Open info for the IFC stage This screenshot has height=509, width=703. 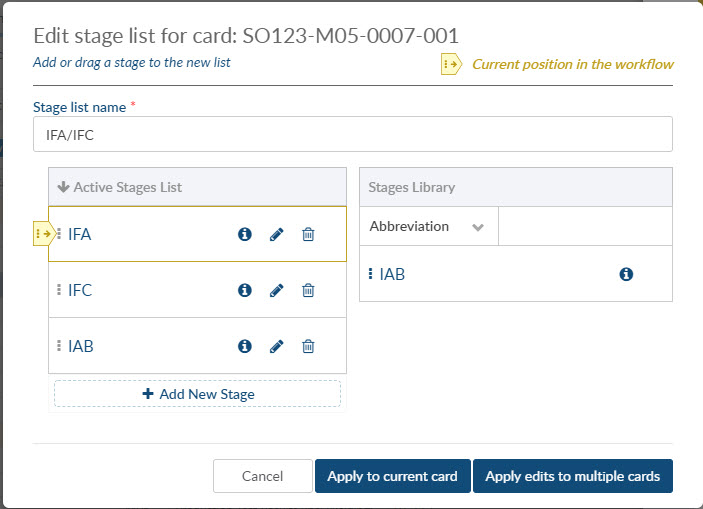244,290
